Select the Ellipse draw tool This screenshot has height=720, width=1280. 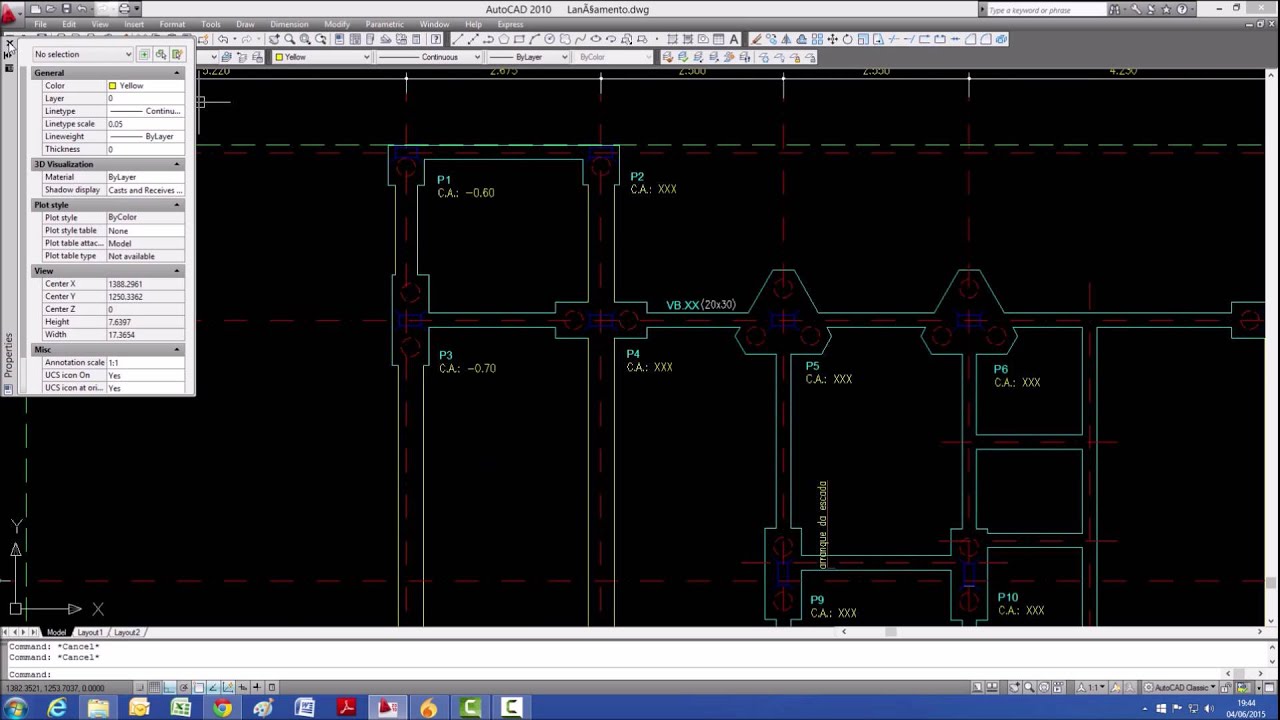[x=595, y=39]
